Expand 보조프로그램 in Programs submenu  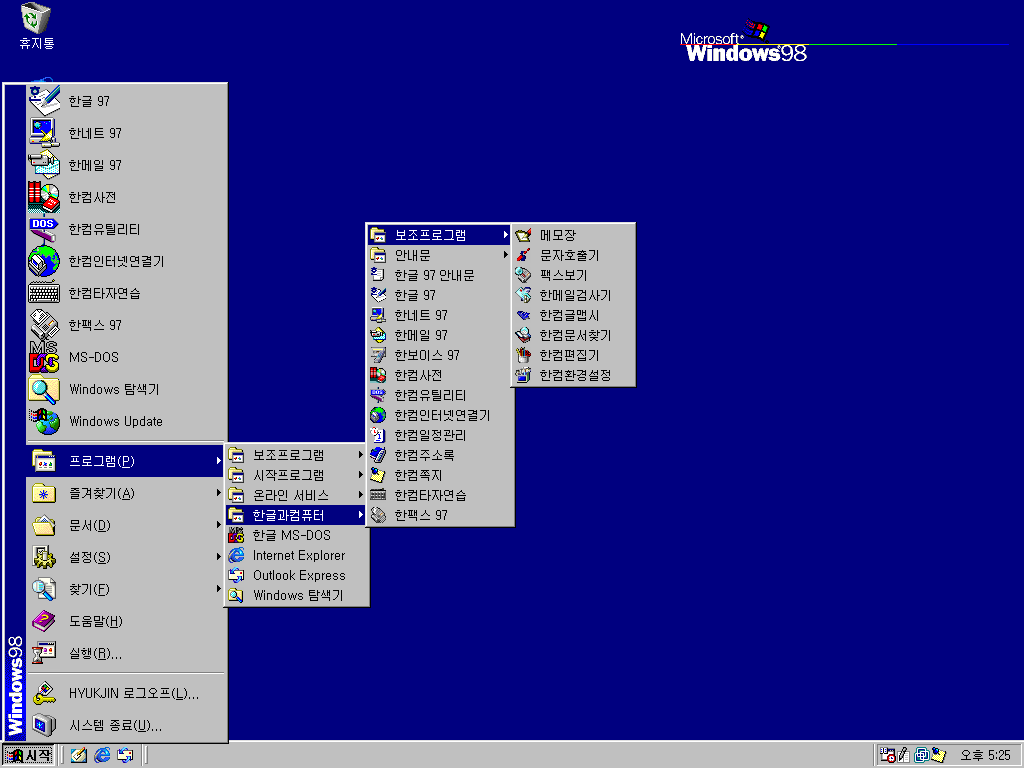(296, 455)
